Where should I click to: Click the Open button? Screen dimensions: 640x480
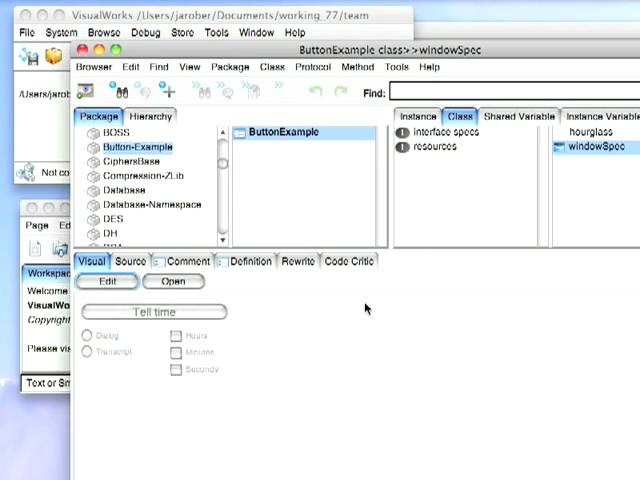tap(173, 282)
